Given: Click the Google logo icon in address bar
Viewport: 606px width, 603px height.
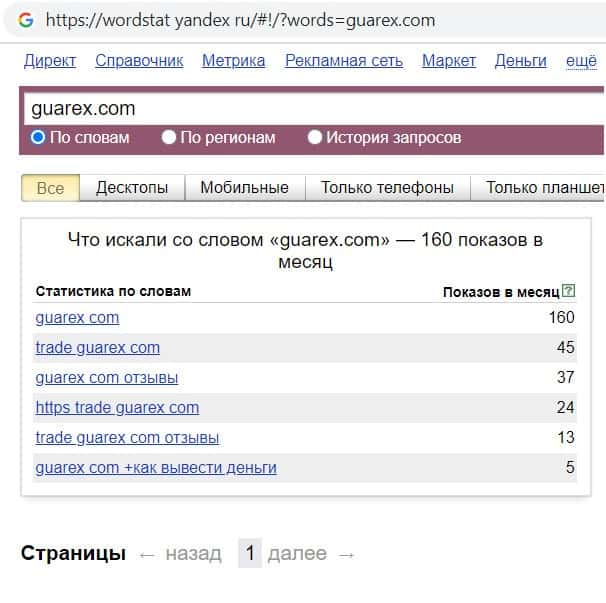Looking at the screenshot, I should pos(26,19).
